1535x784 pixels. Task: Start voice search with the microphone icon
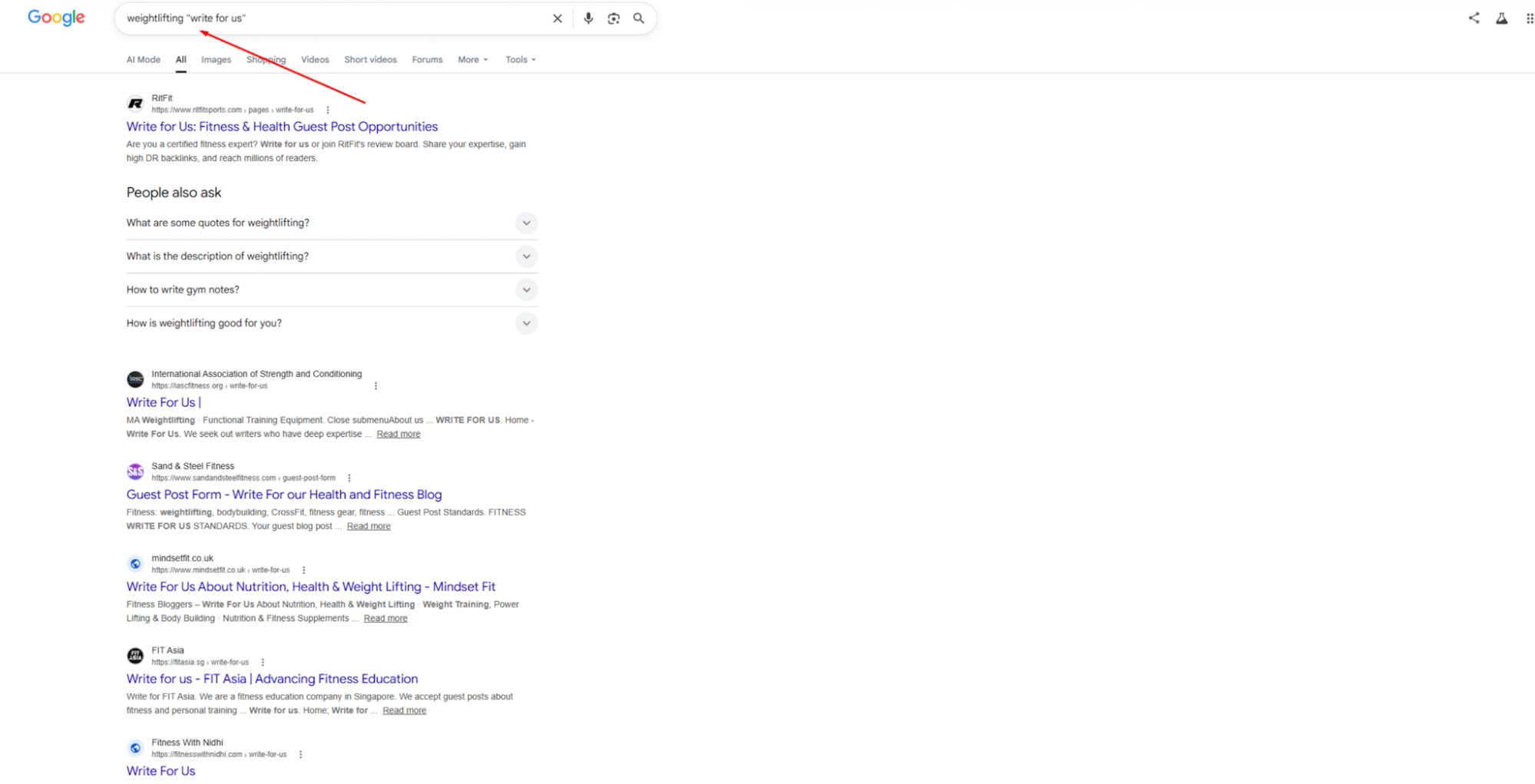click(588, 18)
